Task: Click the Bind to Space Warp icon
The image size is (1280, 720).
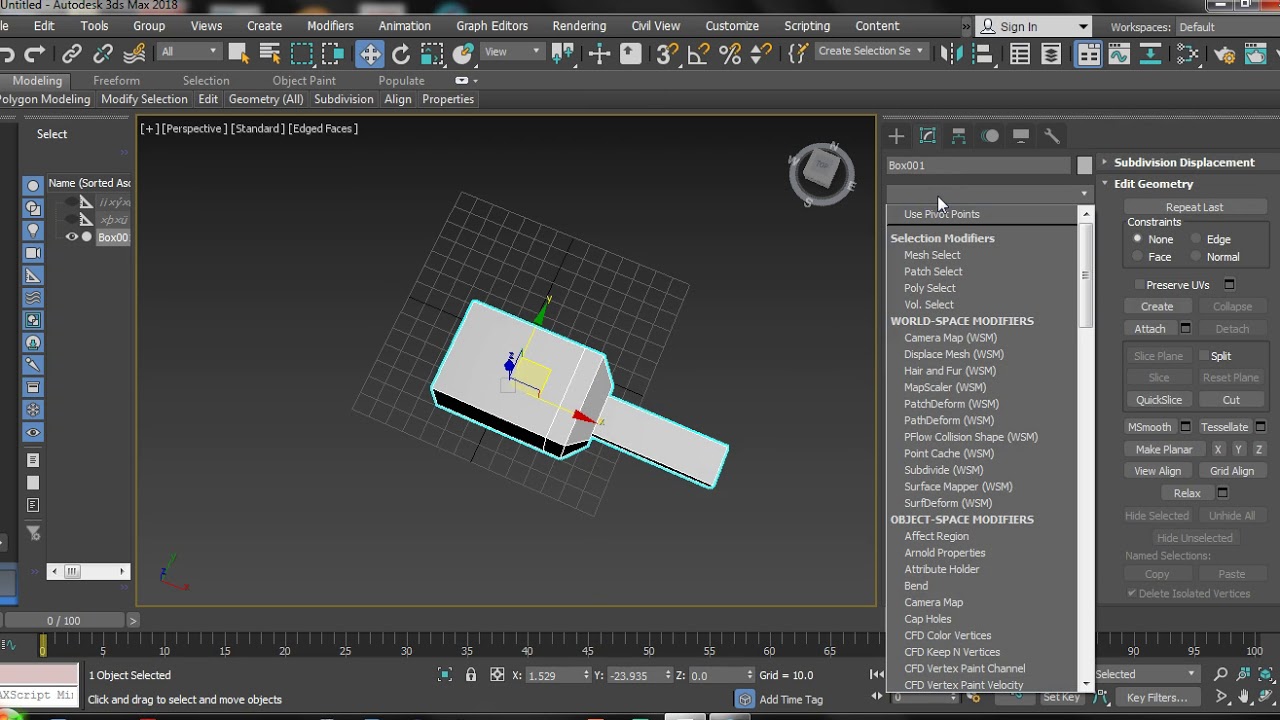Action: tap(132, 54)
